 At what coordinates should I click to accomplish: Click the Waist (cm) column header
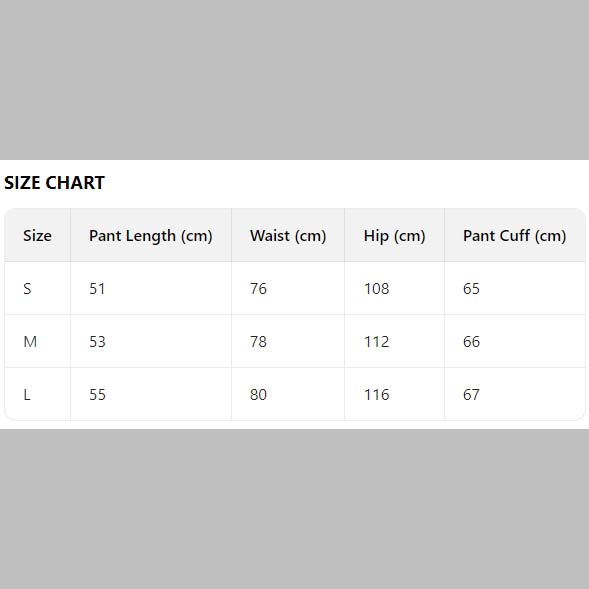pyautogui.click(x=288, y=236)
